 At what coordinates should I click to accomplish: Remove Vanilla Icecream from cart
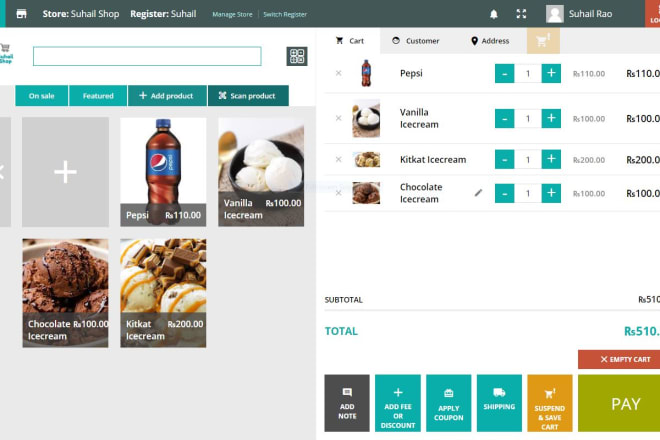click(x=338, y=118)
